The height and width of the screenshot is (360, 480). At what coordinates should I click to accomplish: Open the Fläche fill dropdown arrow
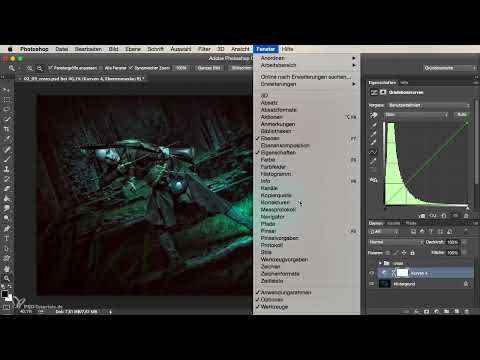click(465, 253)
